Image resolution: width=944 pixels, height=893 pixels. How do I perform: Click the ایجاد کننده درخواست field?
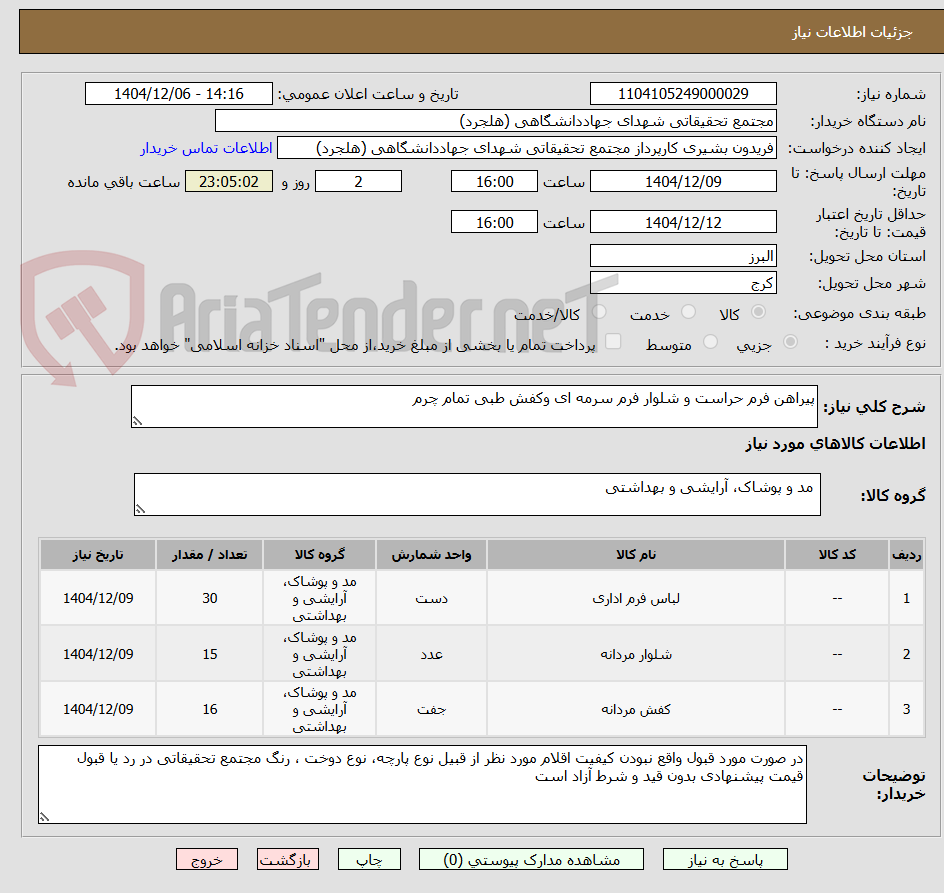coord(527,148)
